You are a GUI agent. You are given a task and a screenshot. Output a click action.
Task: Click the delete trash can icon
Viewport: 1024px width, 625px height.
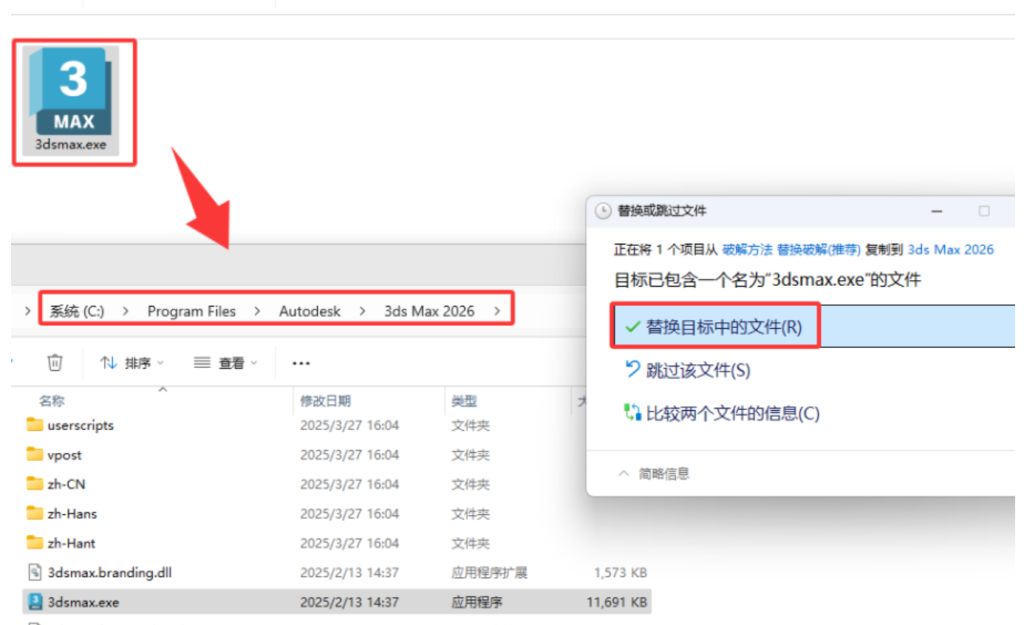click(x=55, y=362)
